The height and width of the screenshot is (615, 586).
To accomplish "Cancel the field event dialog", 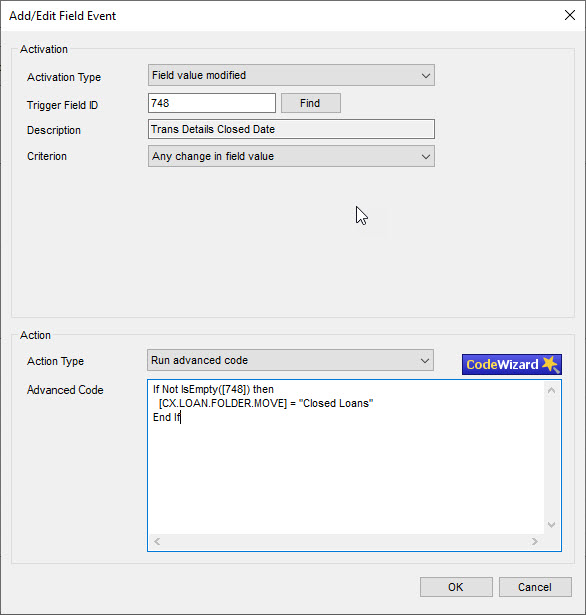I will click(535, 587).
